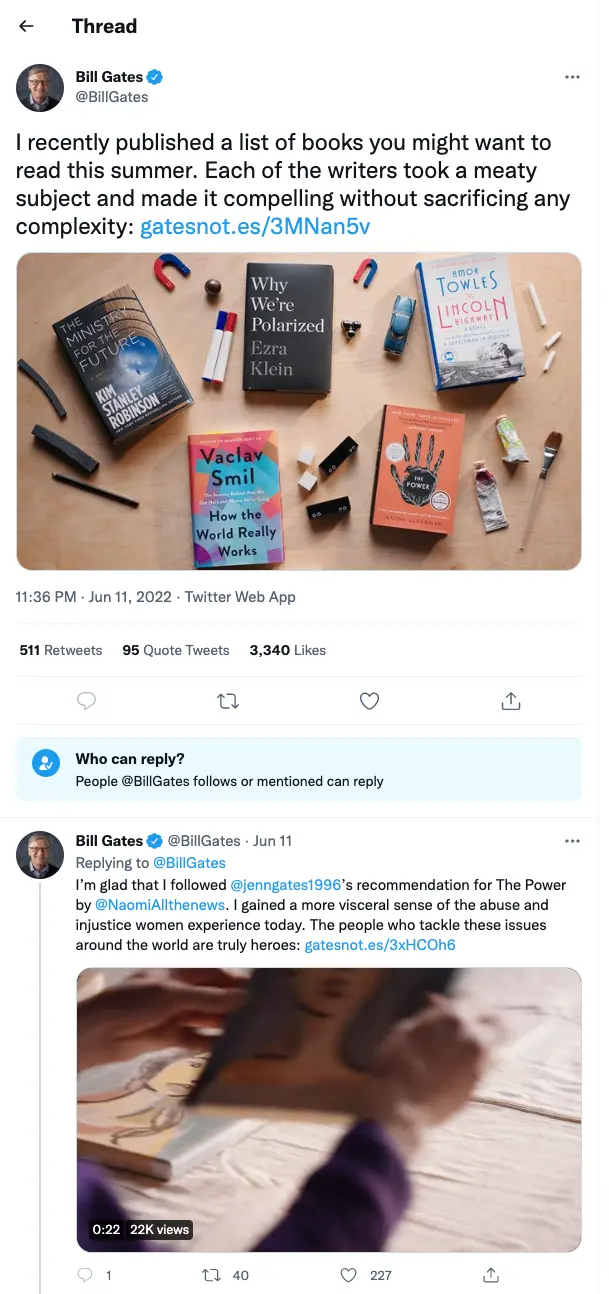
Task: Reply to the main tweet
Action: point(87,701)
